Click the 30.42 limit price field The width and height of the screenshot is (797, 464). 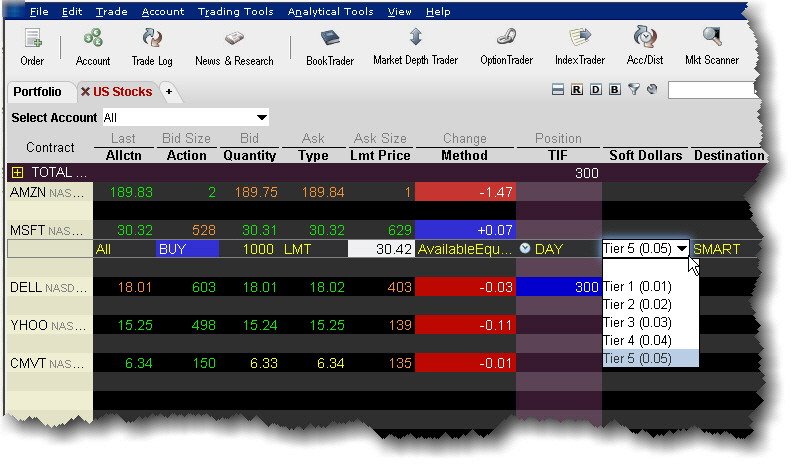coord(381,249)
